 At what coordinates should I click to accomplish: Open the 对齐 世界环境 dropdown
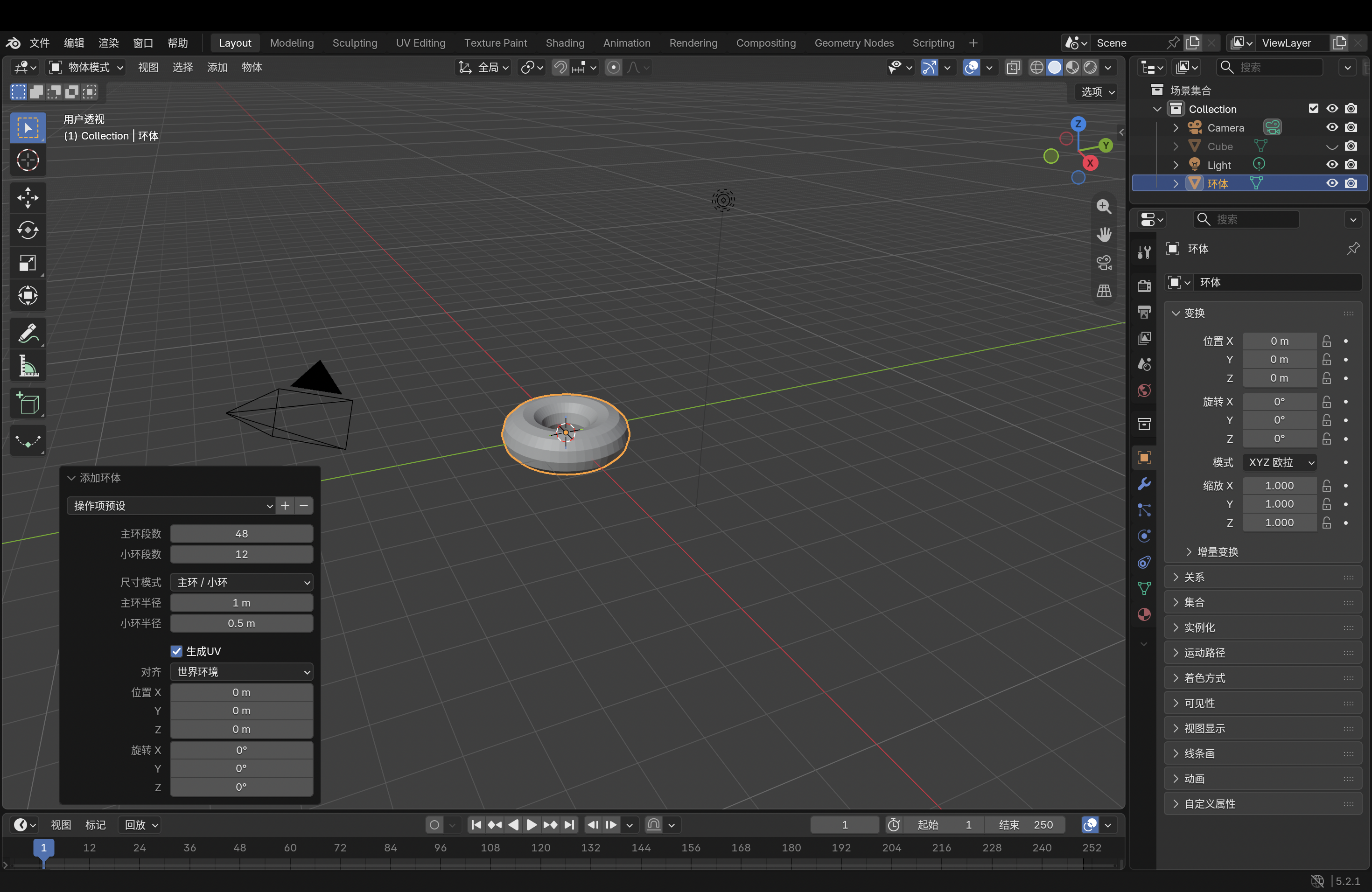[242, 672]
